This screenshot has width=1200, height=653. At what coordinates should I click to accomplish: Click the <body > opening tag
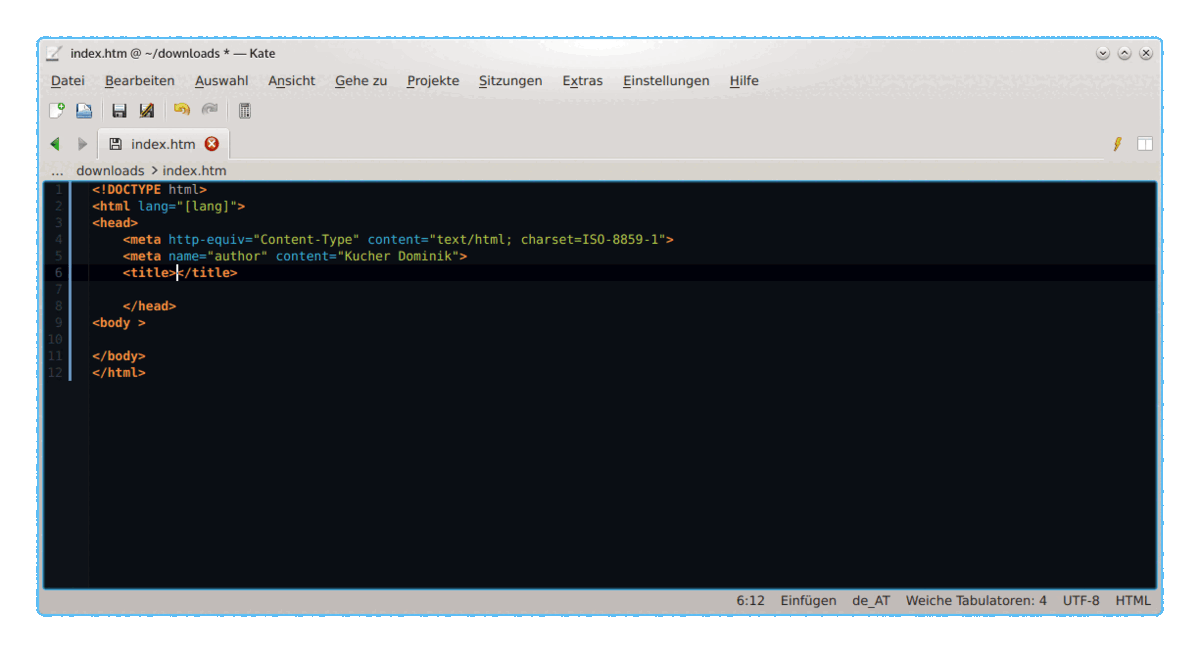coord(119,322)
